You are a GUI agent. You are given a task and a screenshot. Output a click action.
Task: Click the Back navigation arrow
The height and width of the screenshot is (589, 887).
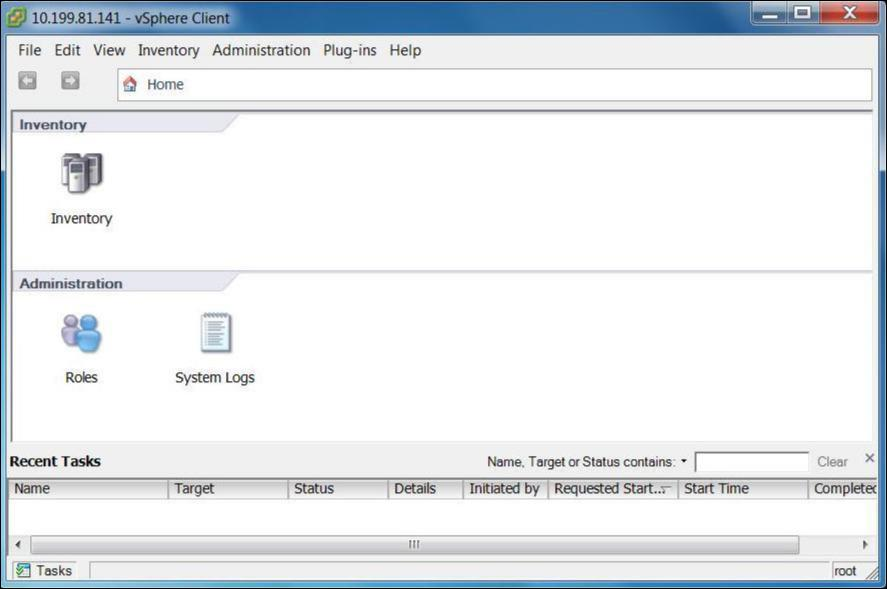[x=27, y=81]
